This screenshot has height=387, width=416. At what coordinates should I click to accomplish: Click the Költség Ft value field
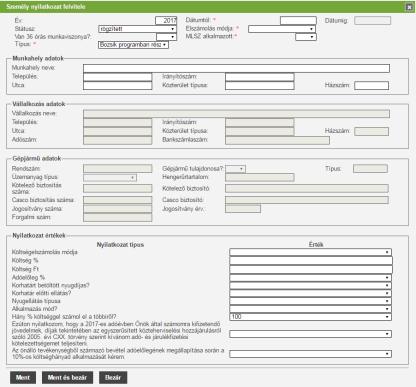click(x=311, y=269)
